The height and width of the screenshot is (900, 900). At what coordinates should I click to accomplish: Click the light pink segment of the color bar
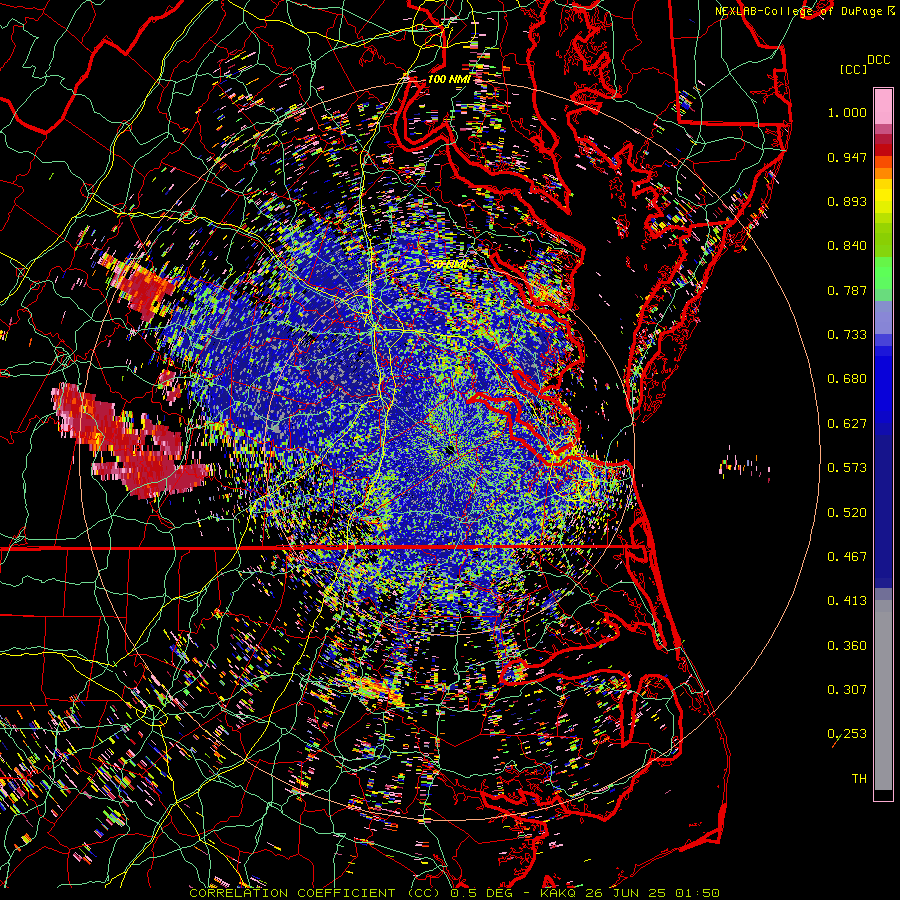click(x=883, y=107)
